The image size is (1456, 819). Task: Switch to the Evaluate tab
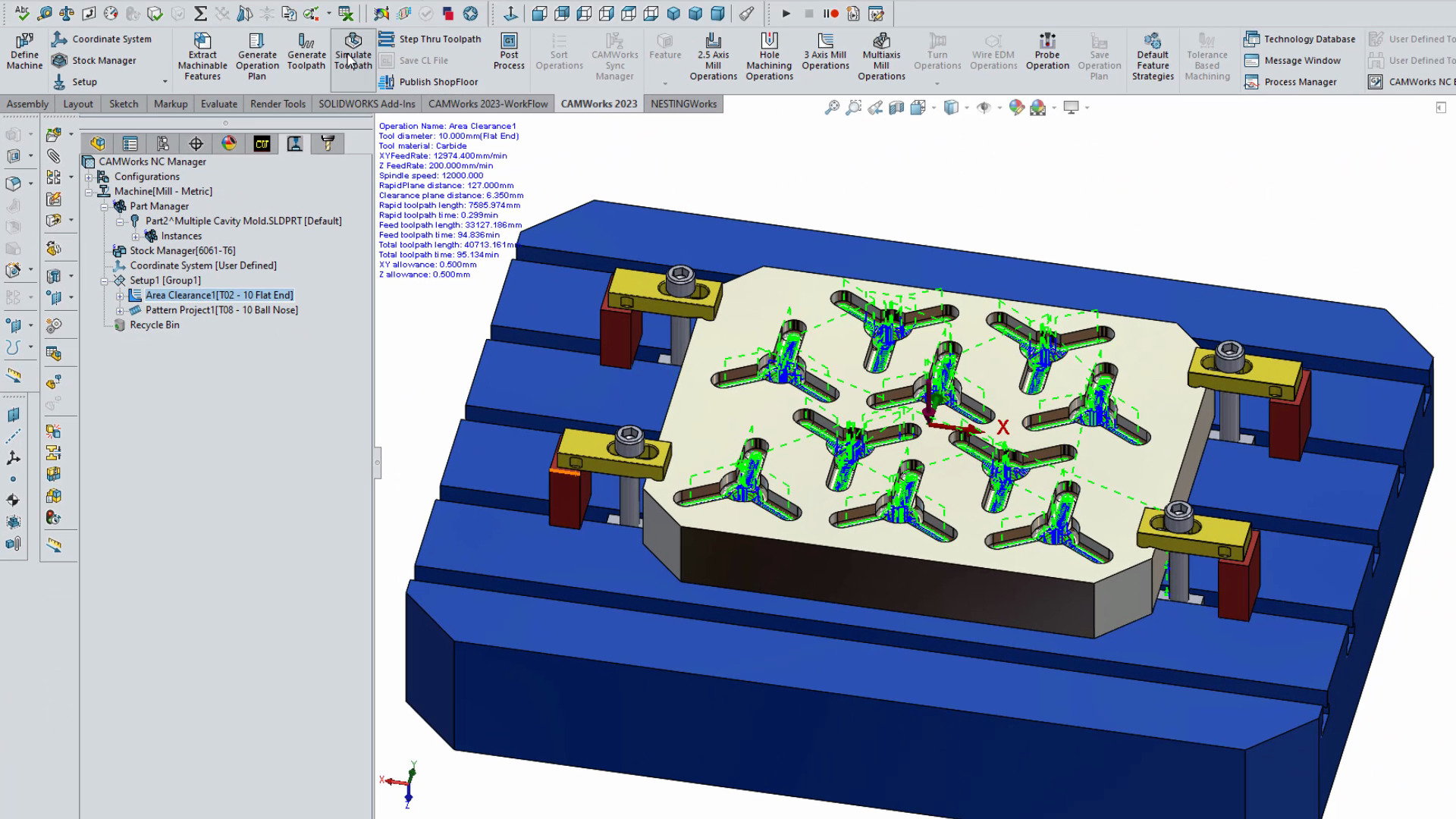pyautogui.click(x=218, y=104)
